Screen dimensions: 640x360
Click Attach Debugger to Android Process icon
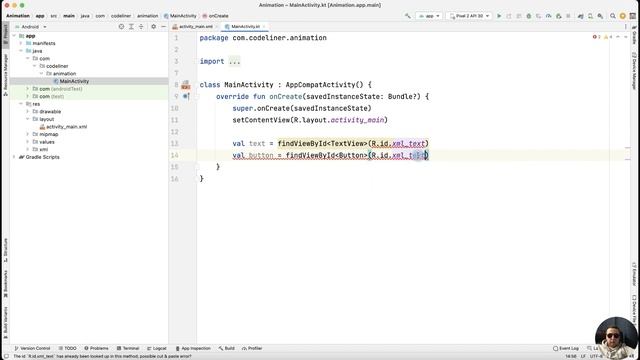point(558,16)
